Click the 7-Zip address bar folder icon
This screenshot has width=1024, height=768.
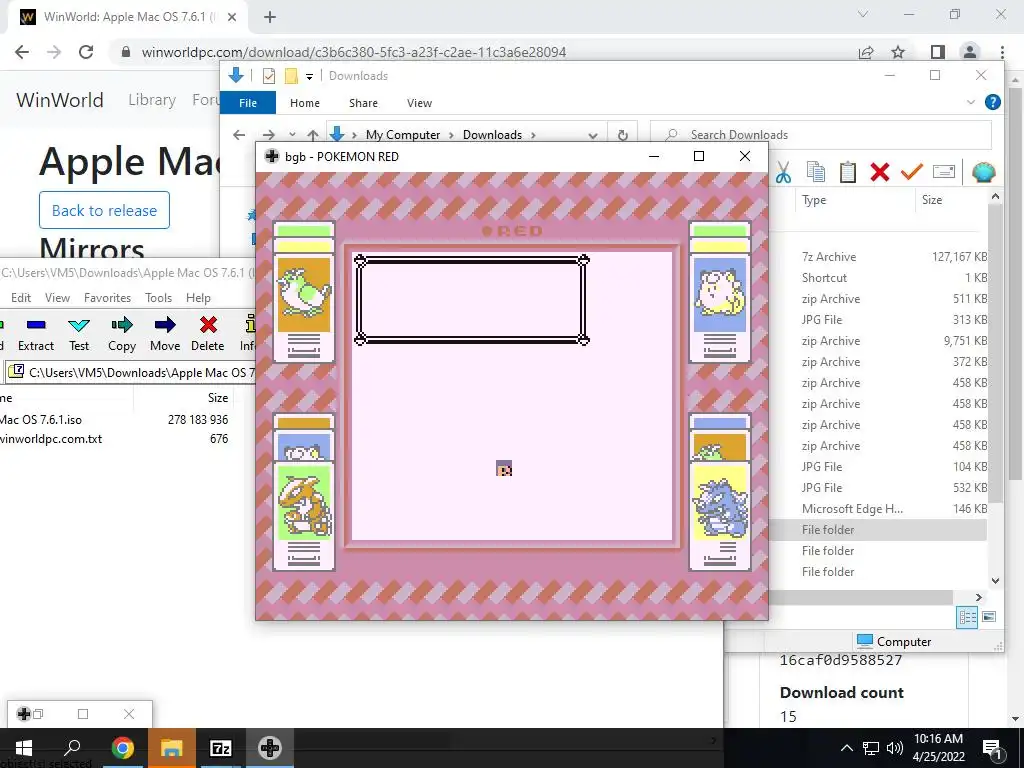(16, 372)
